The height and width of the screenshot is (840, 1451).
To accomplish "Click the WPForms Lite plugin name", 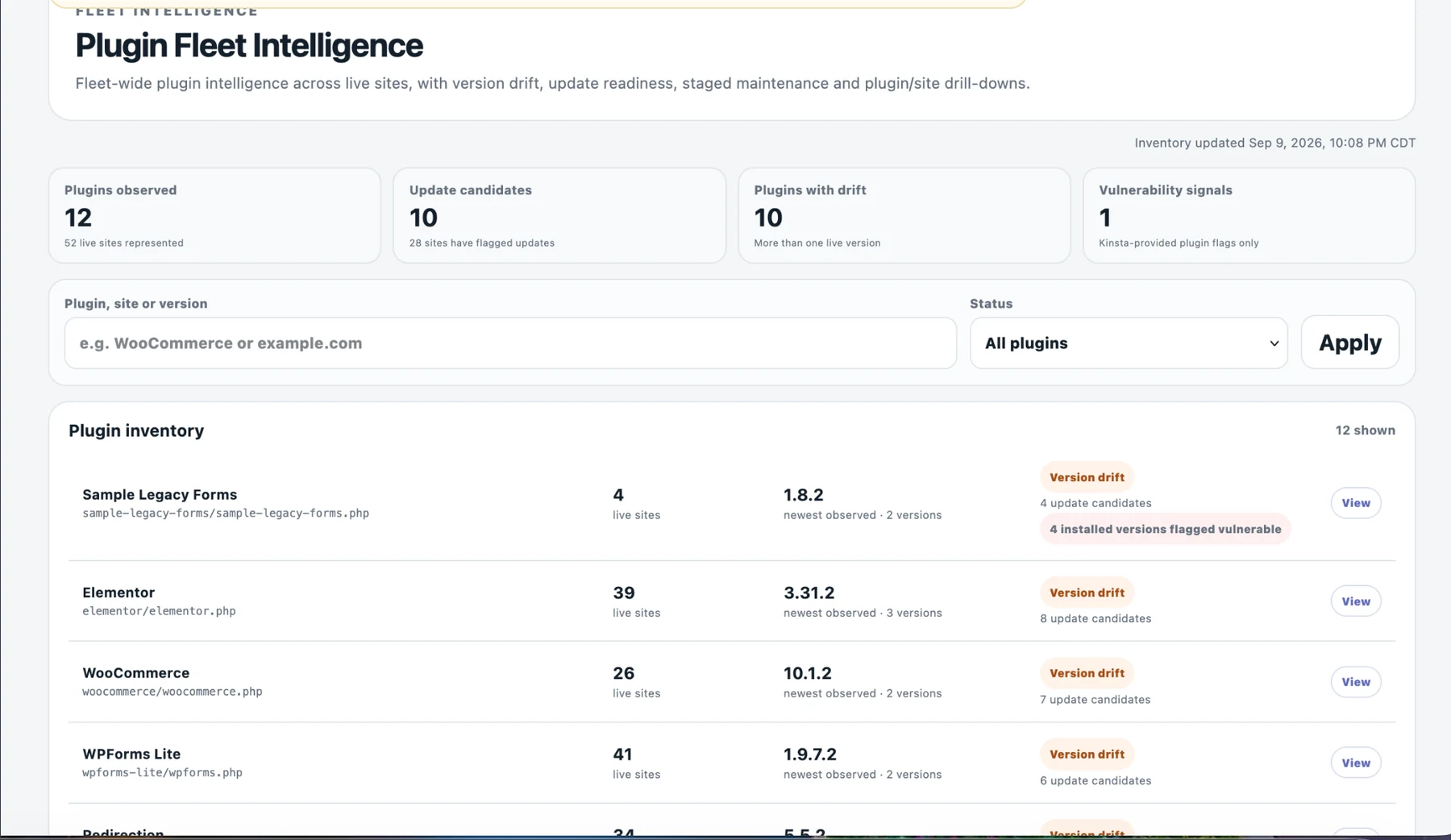I will tap(131, 754).
